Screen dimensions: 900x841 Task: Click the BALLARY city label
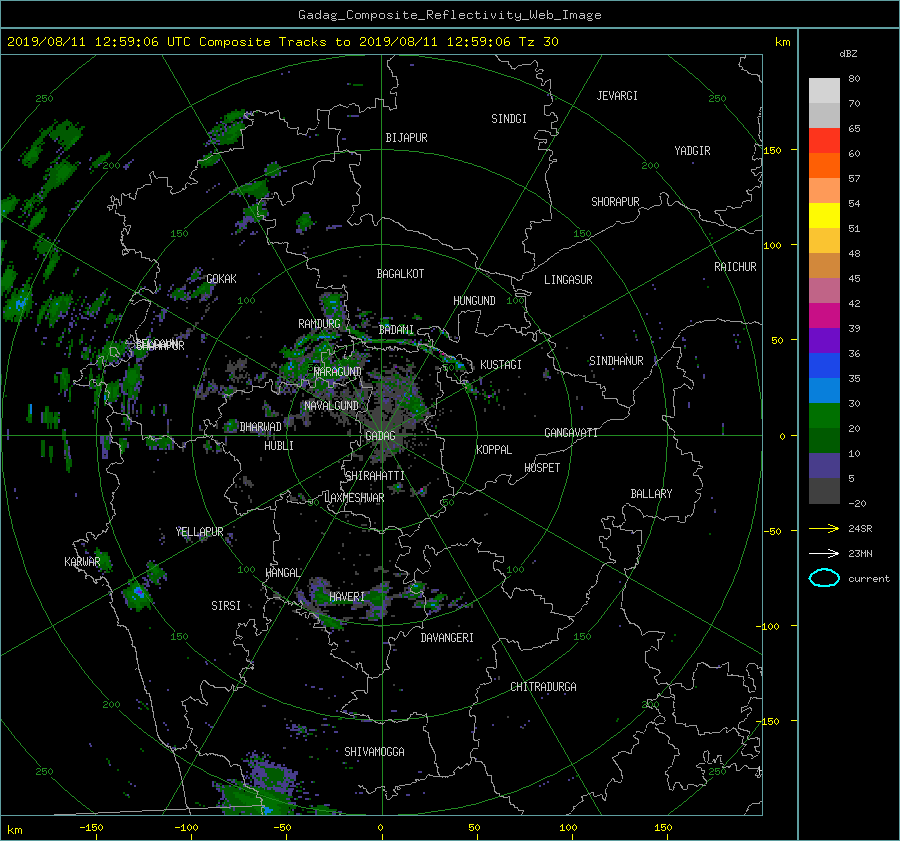[651, 494]
